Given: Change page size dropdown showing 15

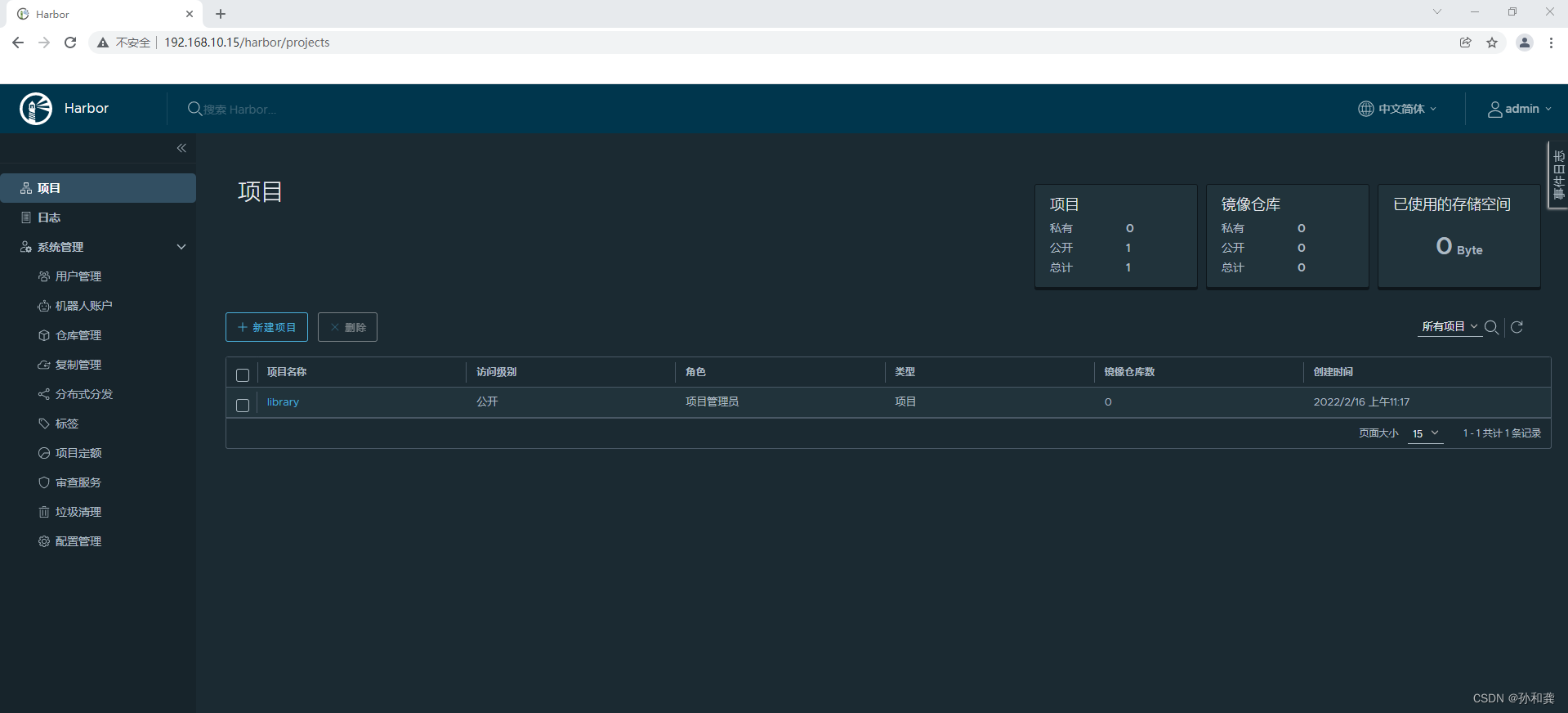Looking at the screenshot, I should click(x=1426, y=433).
